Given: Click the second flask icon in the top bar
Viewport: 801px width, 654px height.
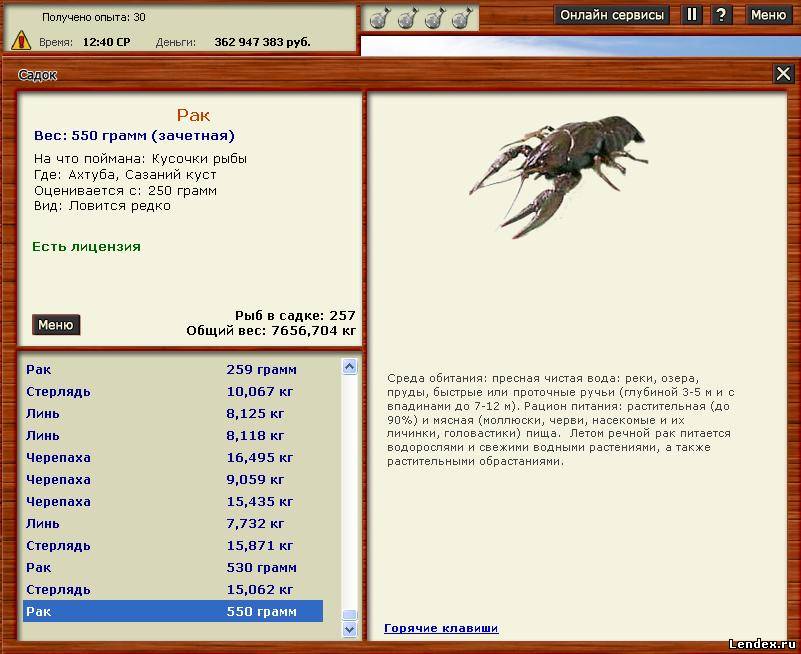Looking at the screenshot, I should click(x=408, y=18).
